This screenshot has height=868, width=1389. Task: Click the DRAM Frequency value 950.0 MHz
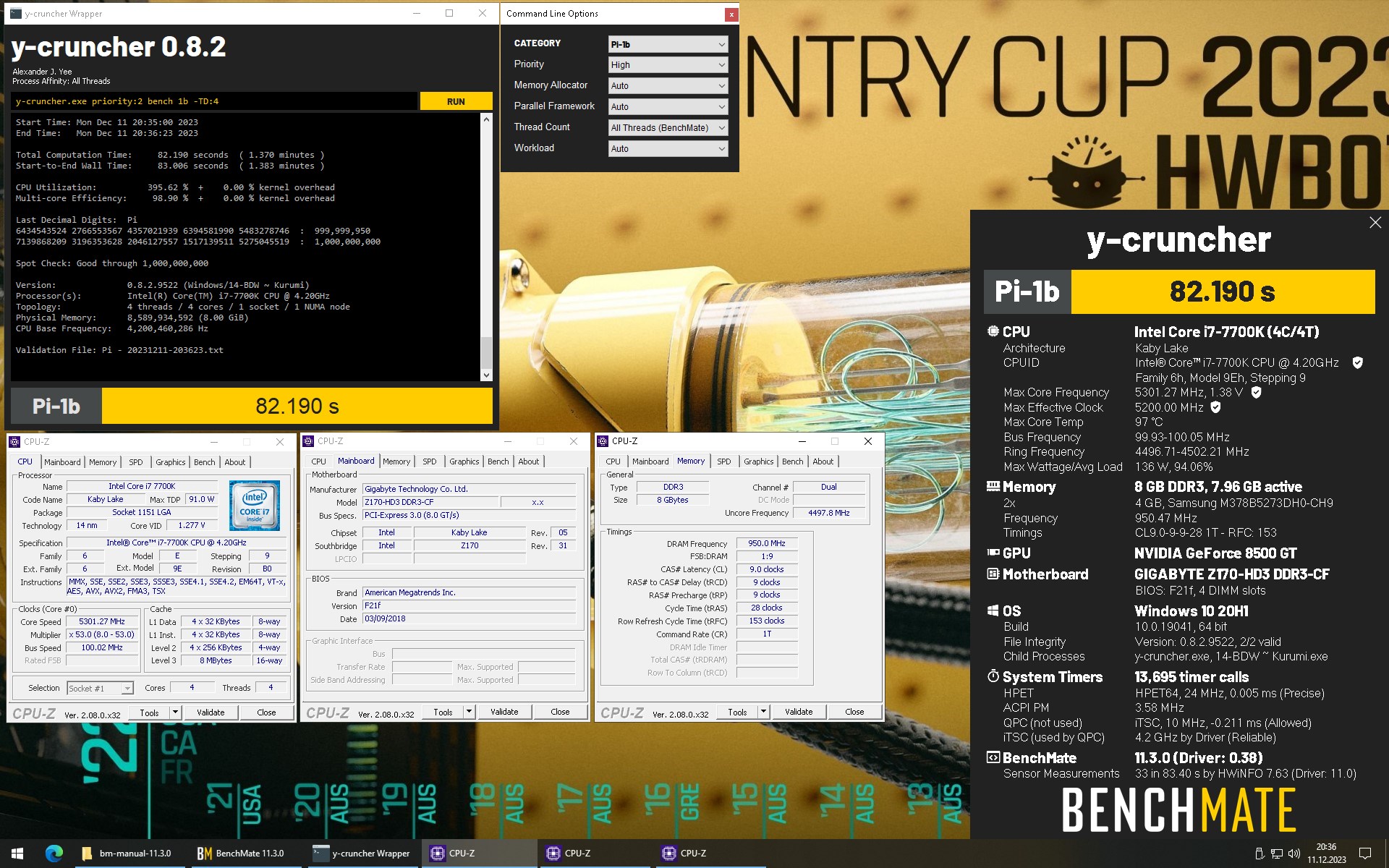(767, 543)
